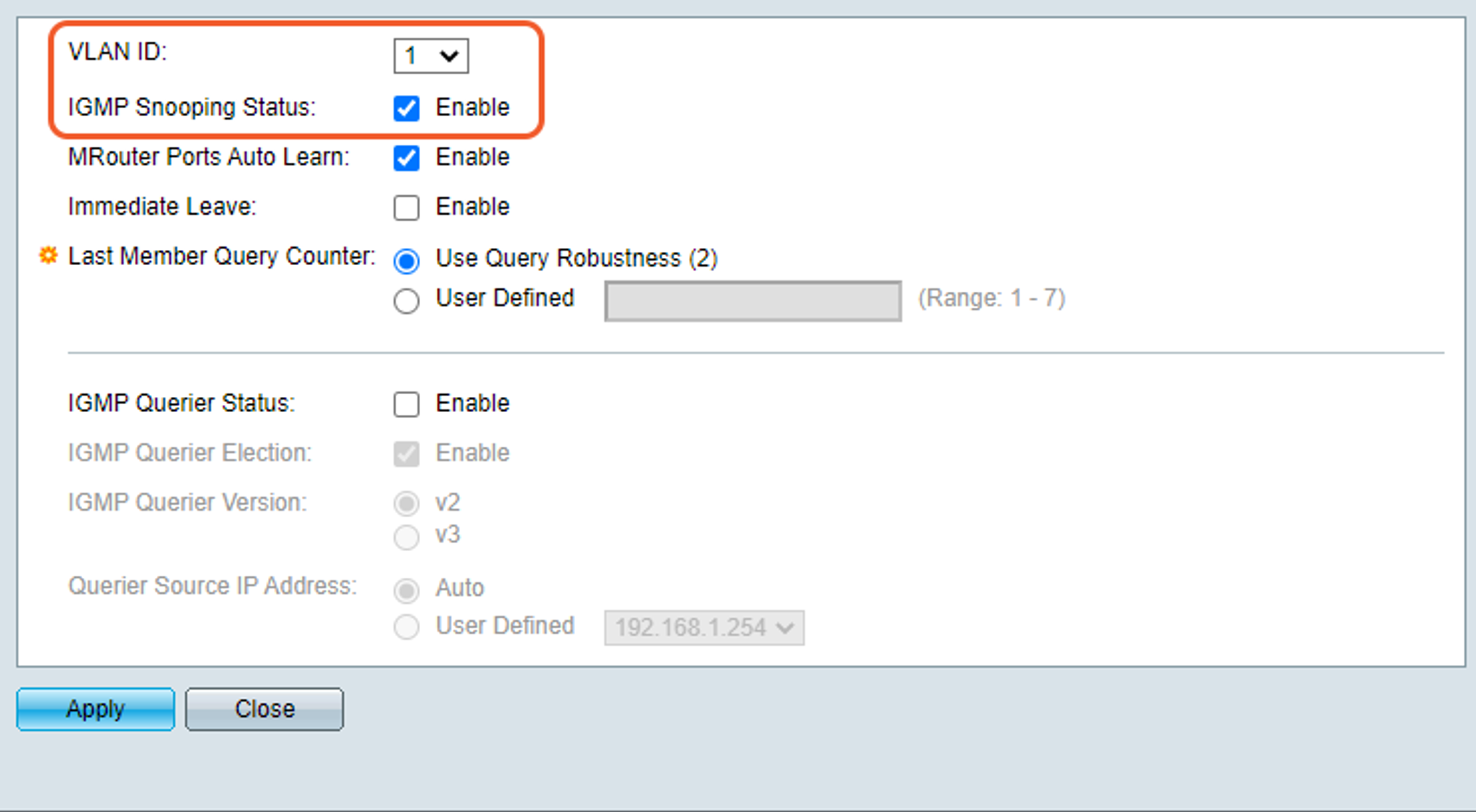Enable the Immediate Leave checkbox
This screenshot has width=1476, height=812.
click(x=406, y=208)
